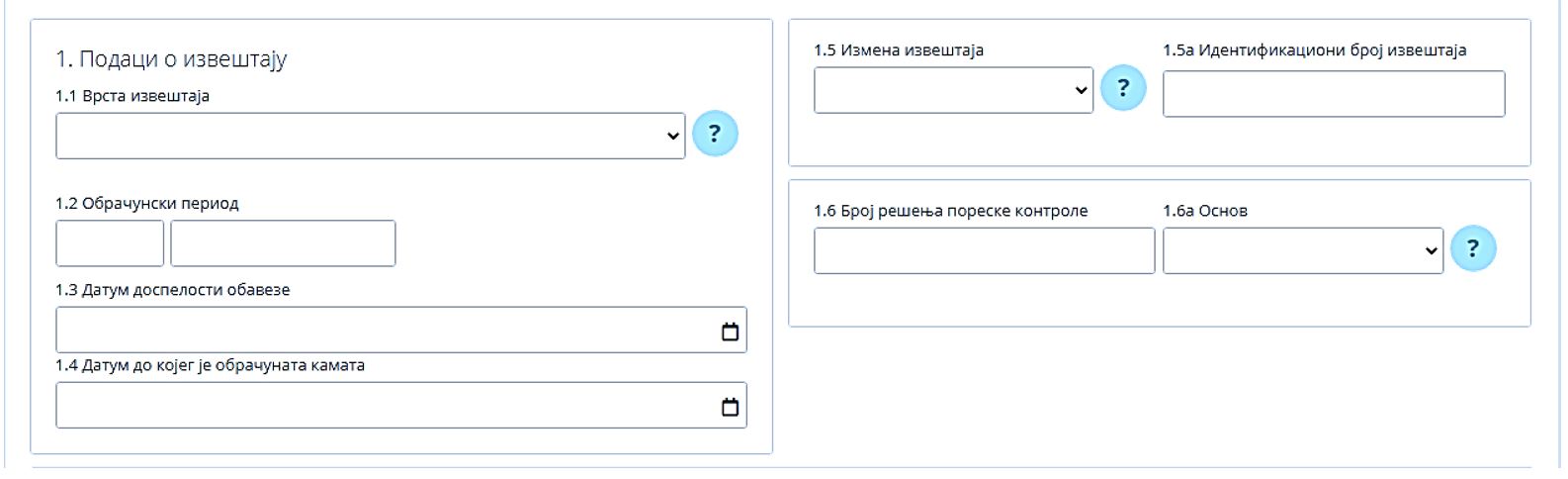This screenshot has width=1568, height=479.
Task: Click the label 1.3 Датум доспелости обавезе
Action: click(x=173, y=290)
